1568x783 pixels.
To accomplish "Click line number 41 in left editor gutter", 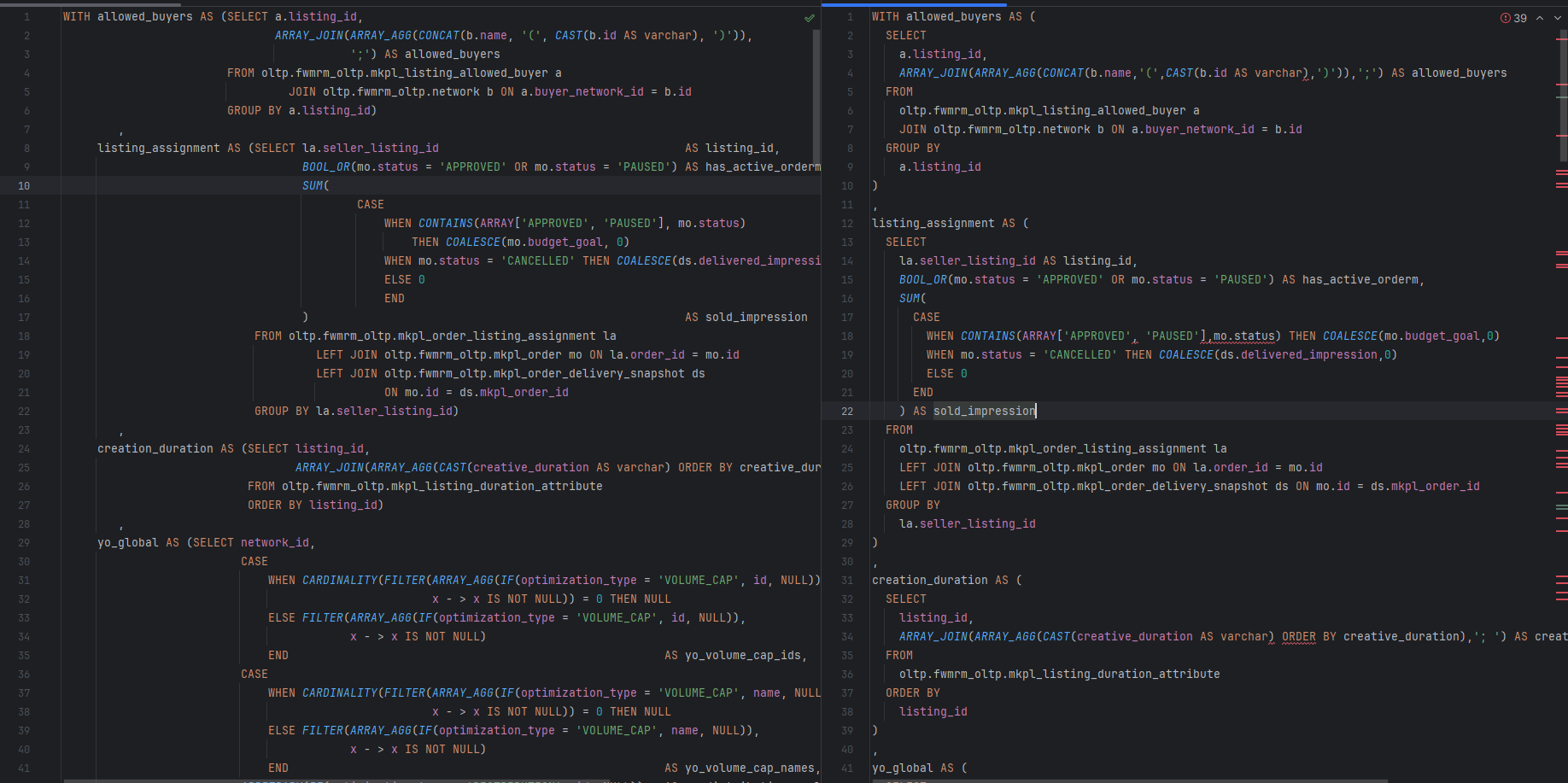I will pos(24,768).
